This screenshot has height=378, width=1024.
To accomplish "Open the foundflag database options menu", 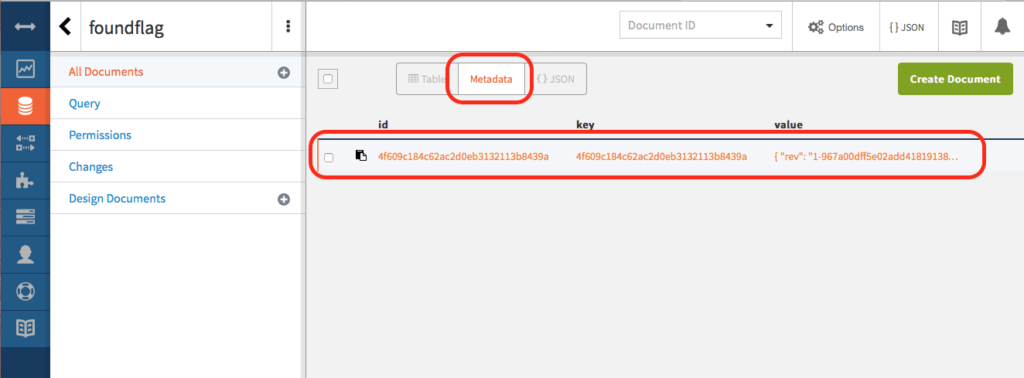I will [x=288, y=26].
